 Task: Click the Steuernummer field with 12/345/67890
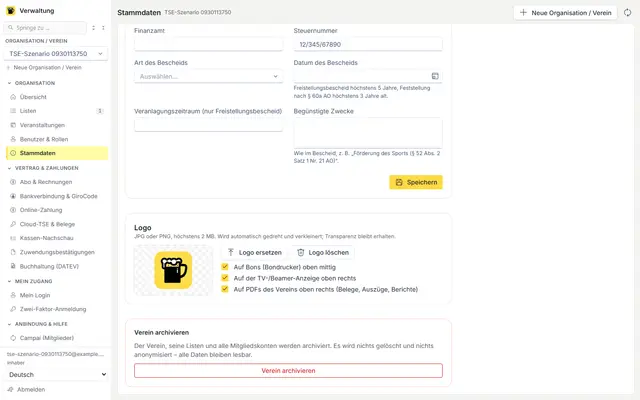[x=368, y=44]
